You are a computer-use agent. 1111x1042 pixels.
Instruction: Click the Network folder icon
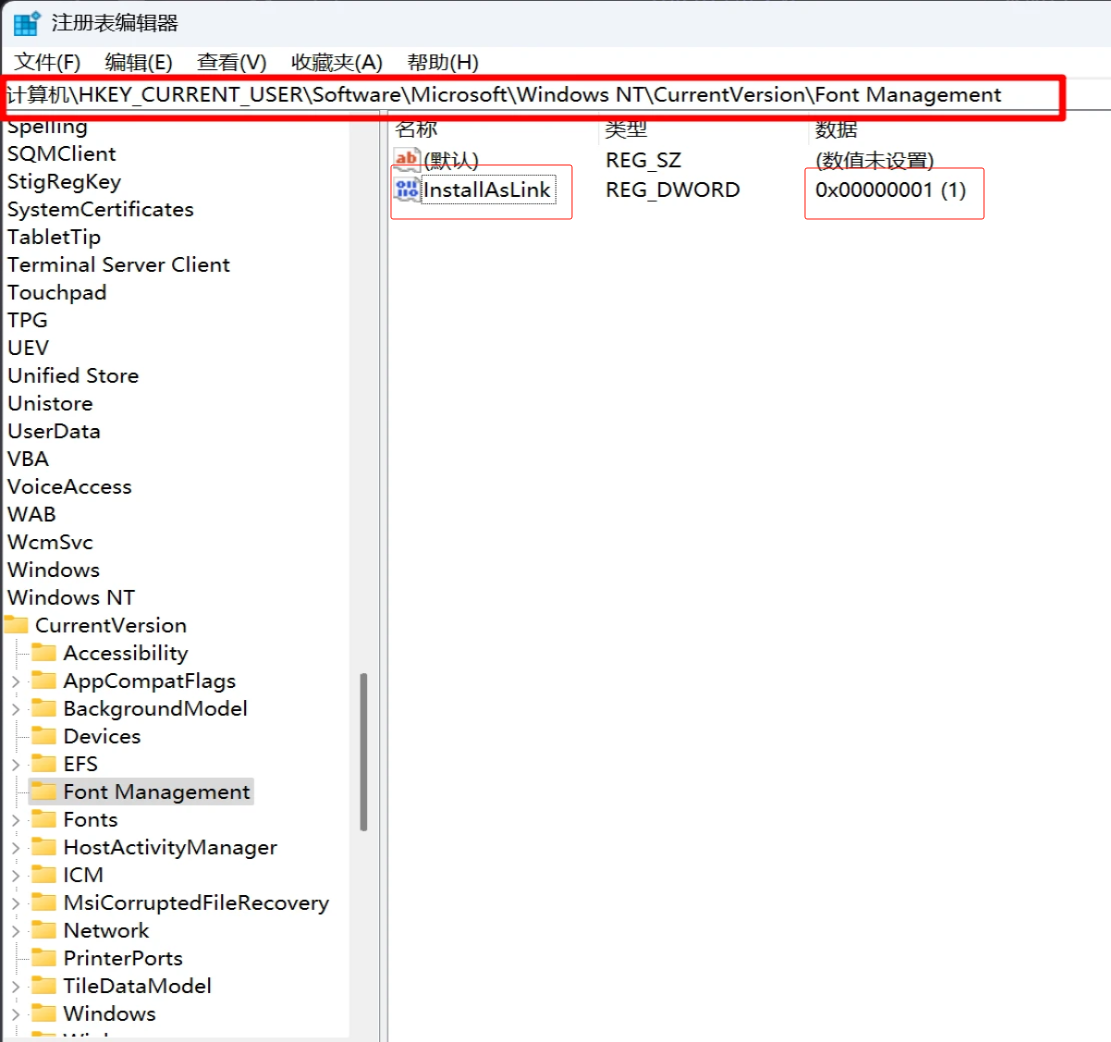point(44,929)
